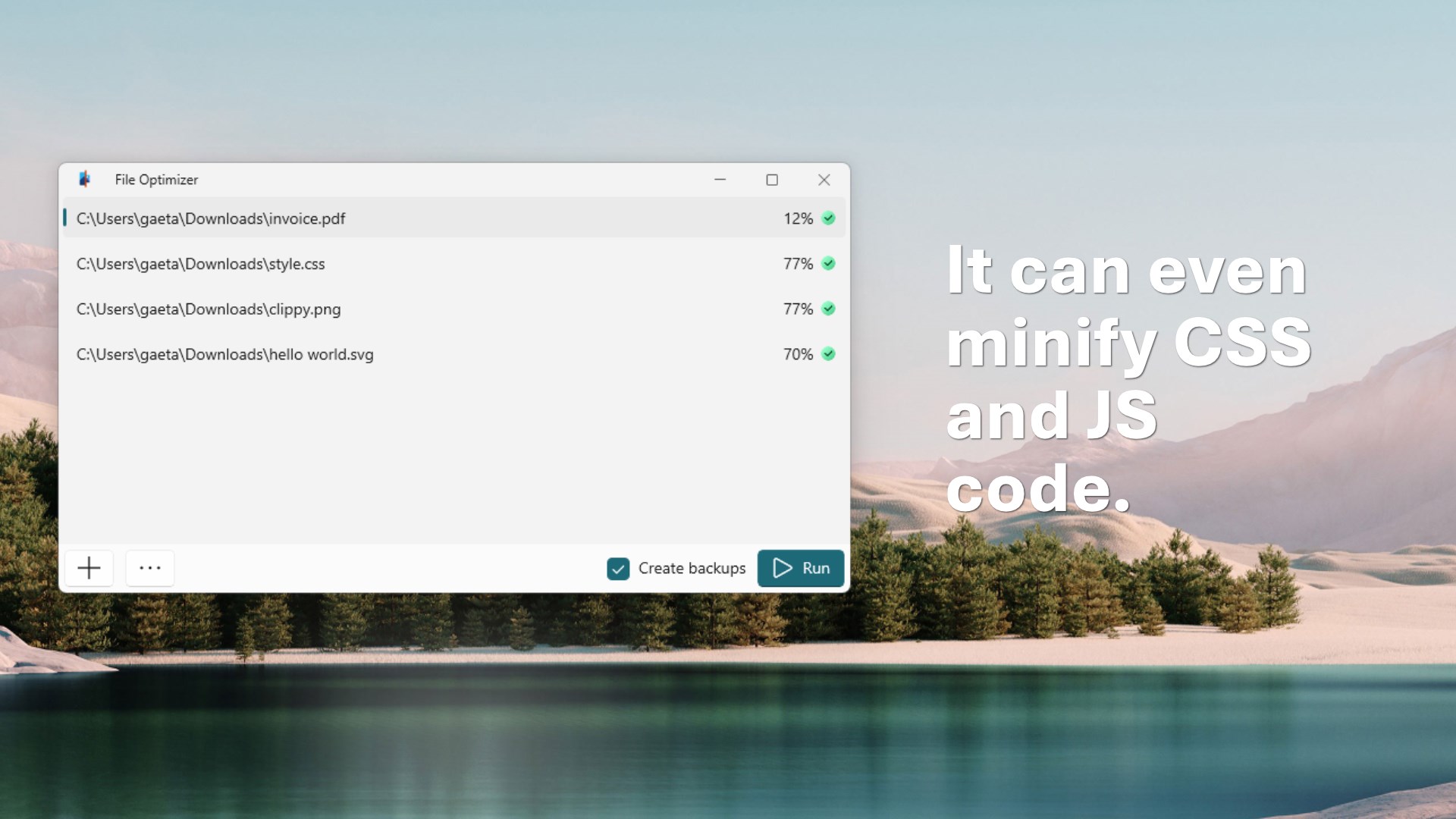Click the add files plus icon
The image size is (1456, 819).
(x=89, y=568)
